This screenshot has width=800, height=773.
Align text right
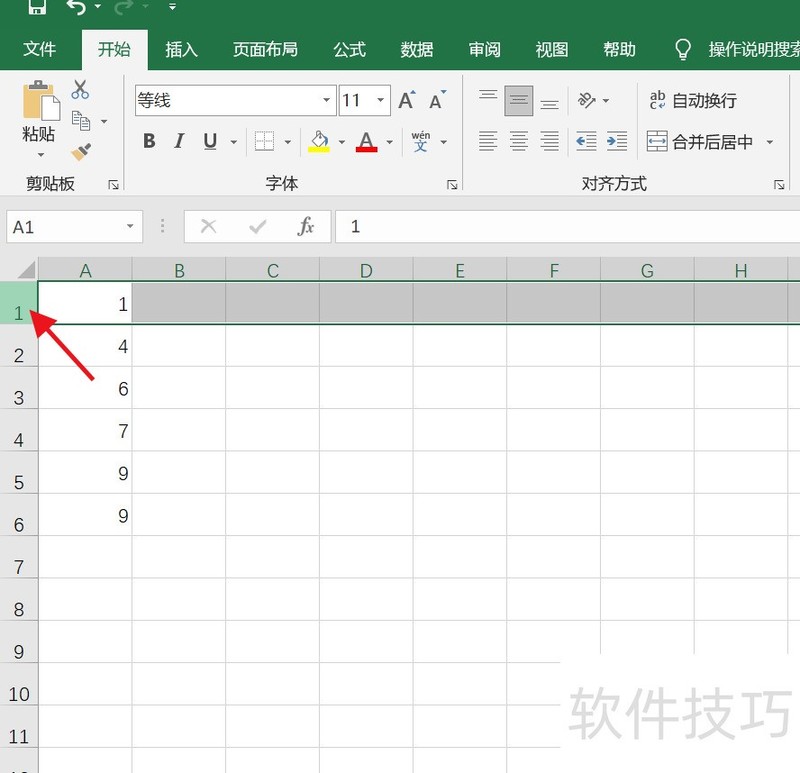[x=549, y=141]
